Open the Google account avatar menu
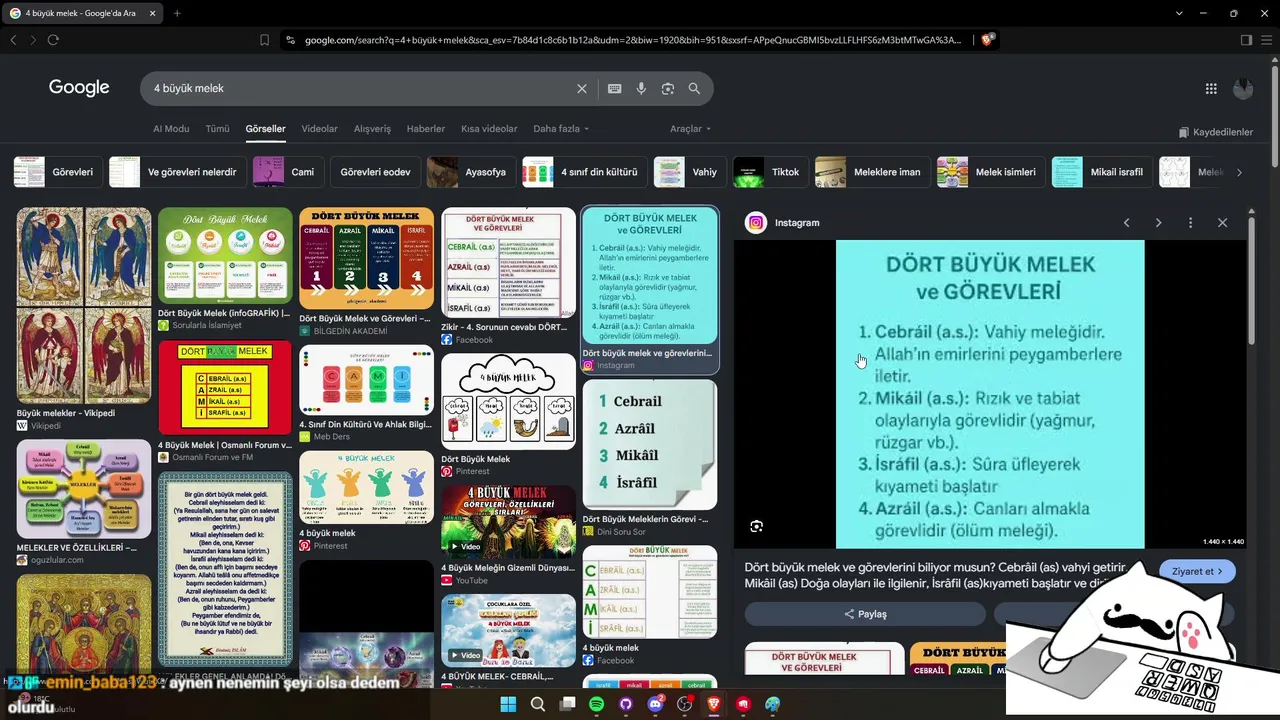The width and height of the screenshot is (1280, 720). pos(1243,88)
